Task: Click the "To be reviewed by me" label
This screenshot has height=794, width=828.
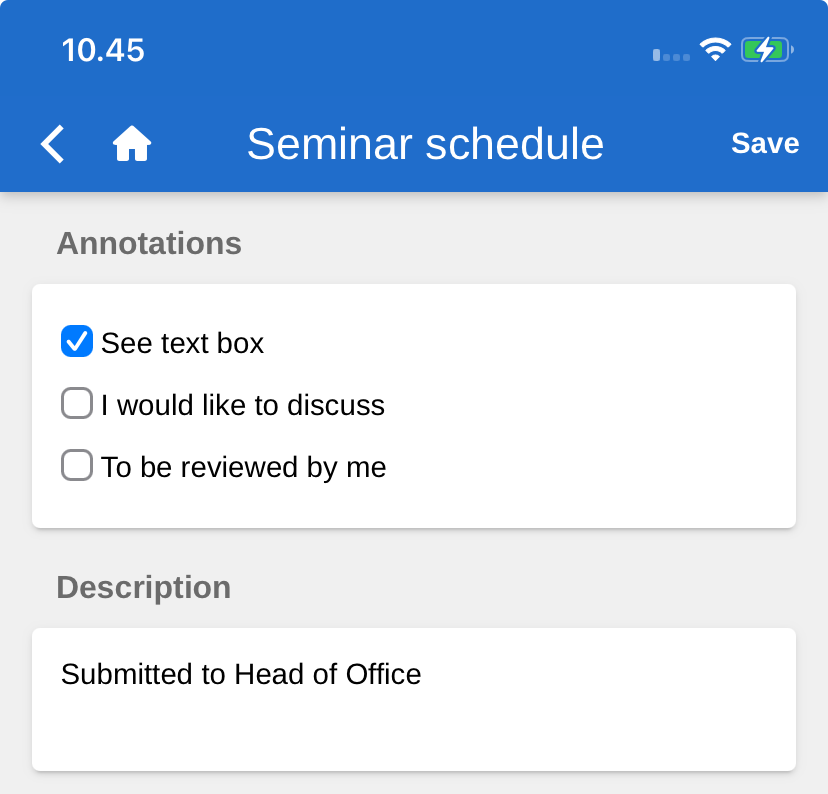Action: tap(243, 467)
